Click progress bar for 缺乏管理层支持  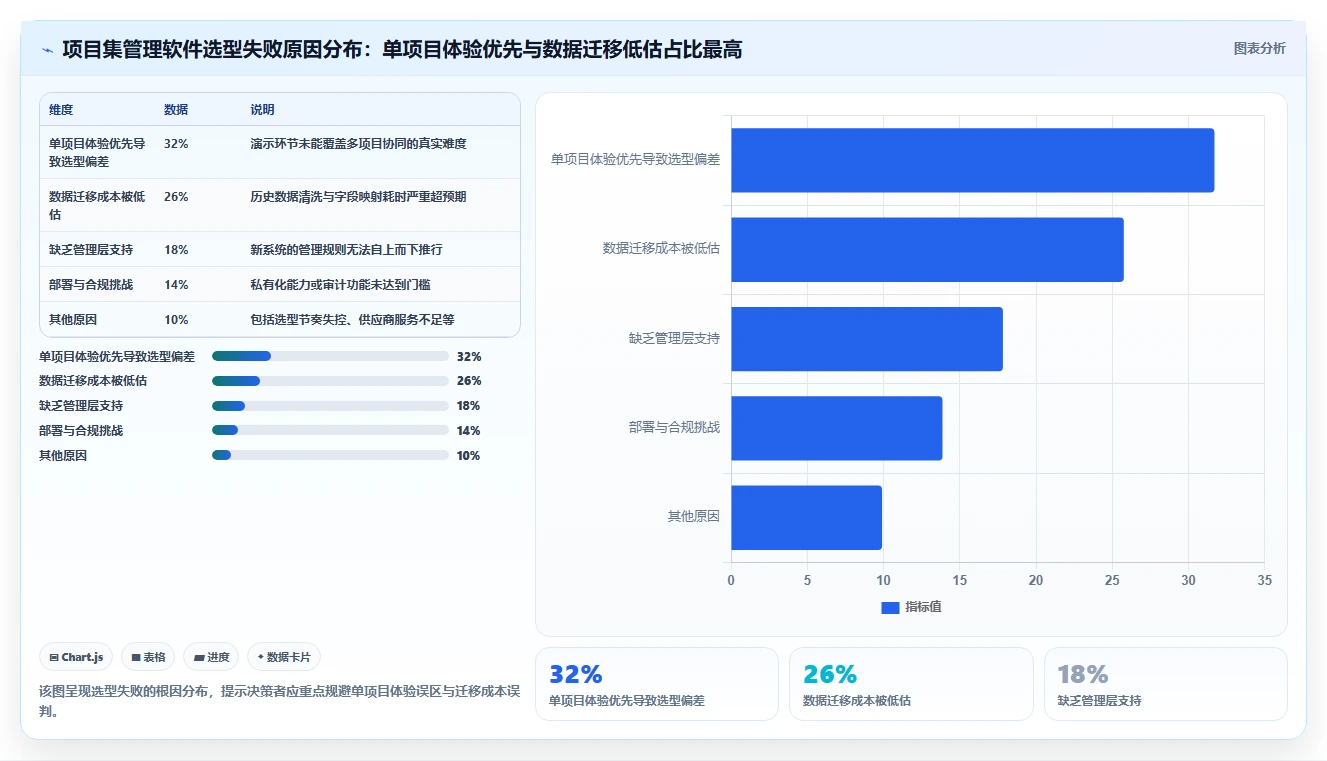tap(330, 406)
